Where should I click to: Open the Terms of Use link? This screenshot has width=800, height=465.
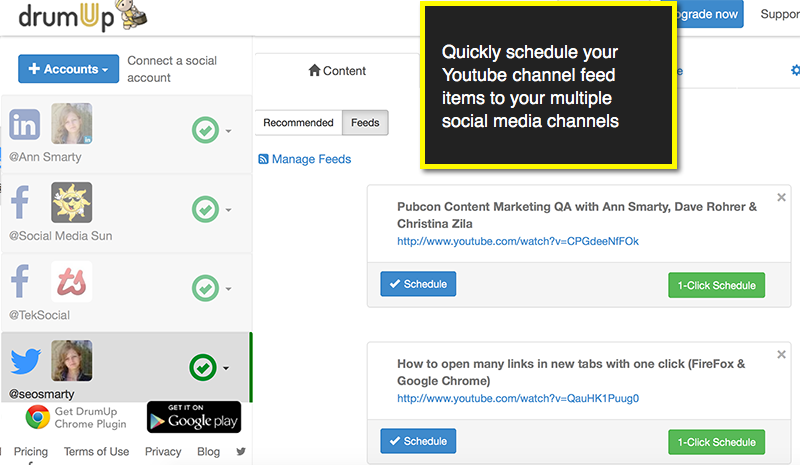point(96,452)
